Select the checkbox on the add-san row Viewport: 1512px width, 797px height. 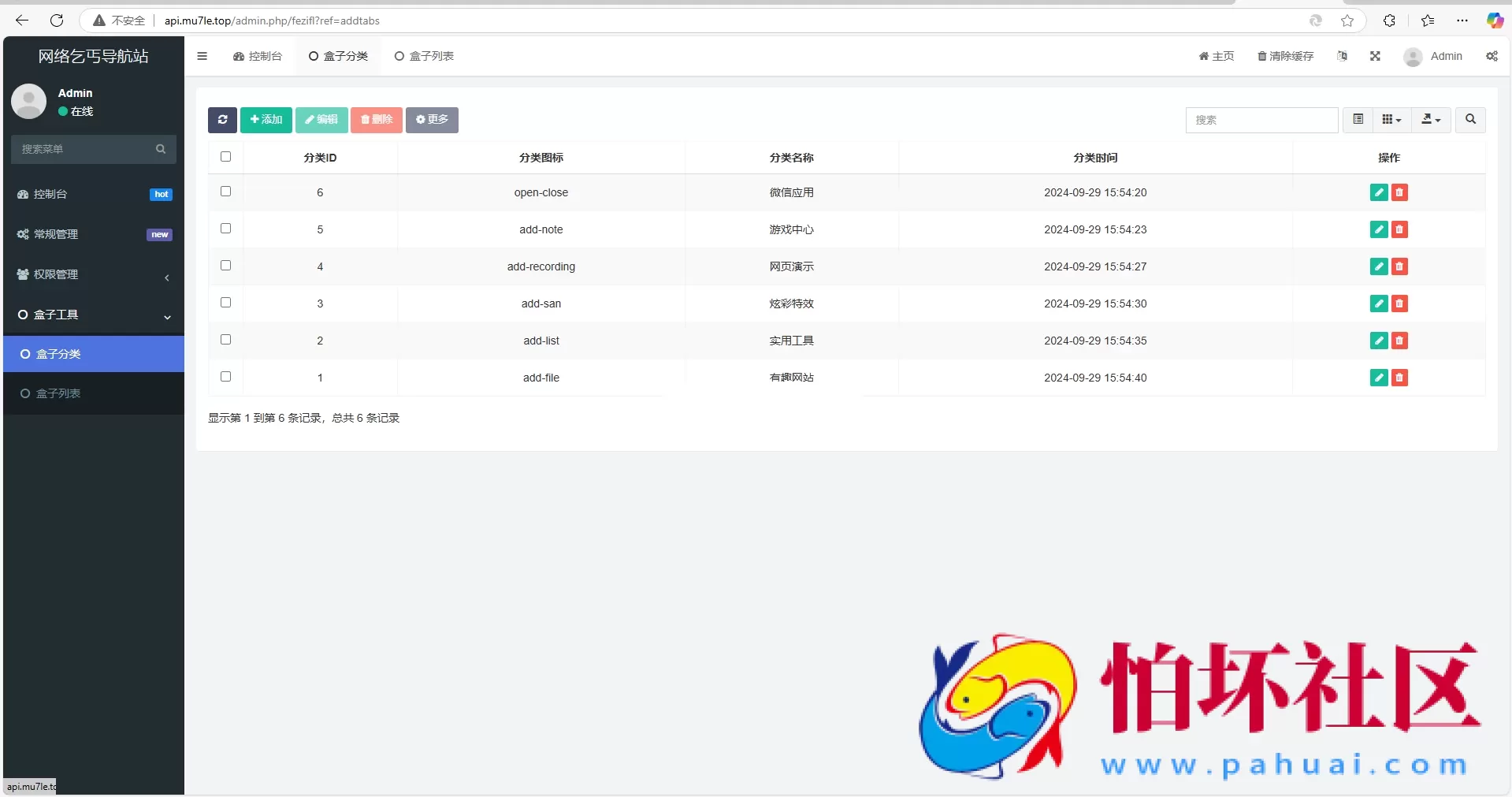(225, 303)
